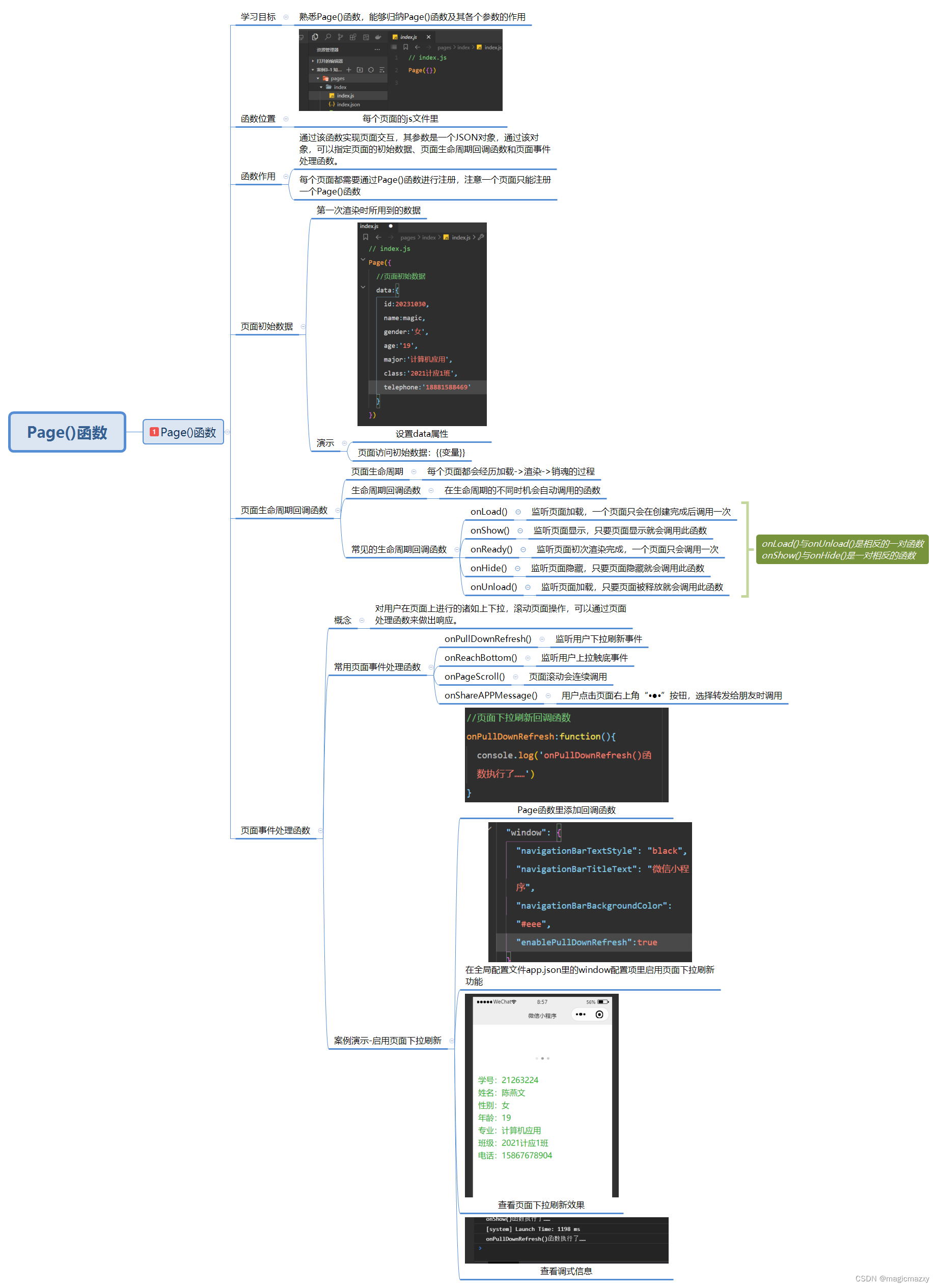Collapse the 页面初始数据 branch
Screen dimensions: 937x1288
[x=303, y=326]
